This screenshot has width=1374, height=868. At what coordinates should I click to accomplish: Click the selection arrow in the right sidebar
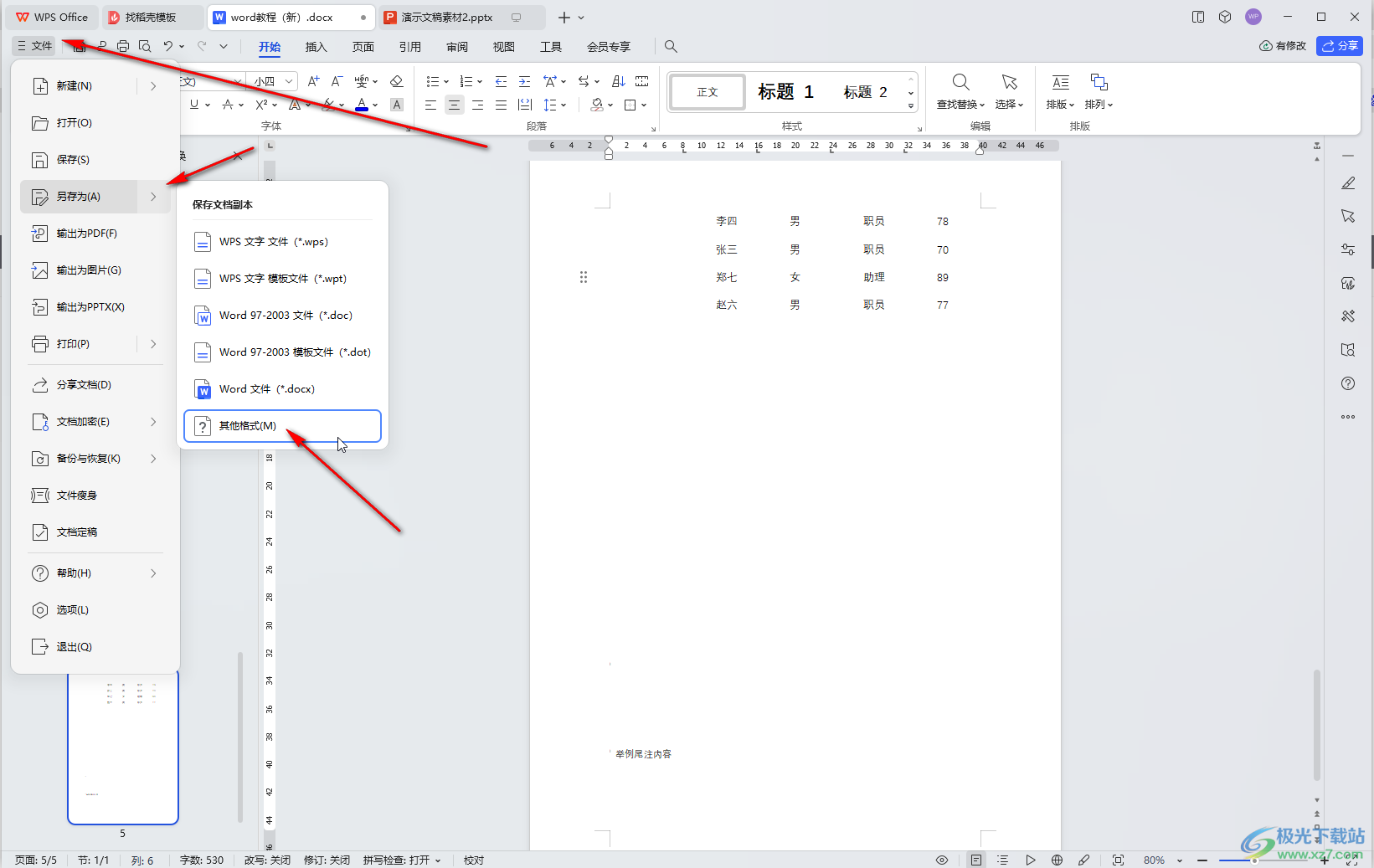pos(1348,216)
